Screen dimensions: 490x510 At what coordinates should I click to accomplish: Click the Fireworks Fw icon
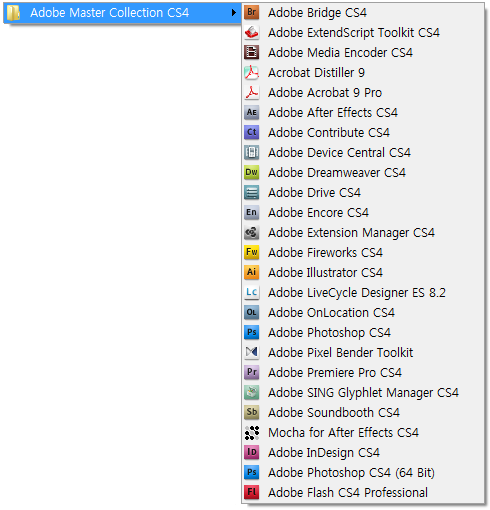(x=252, y=252)
